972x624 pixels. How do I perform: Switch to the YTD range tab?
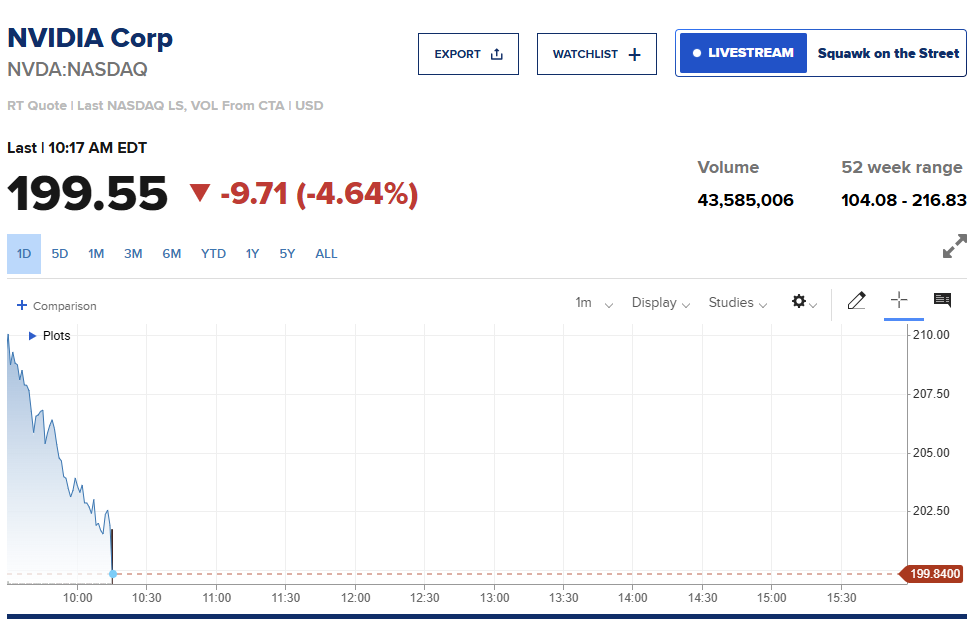pos(213,254)
